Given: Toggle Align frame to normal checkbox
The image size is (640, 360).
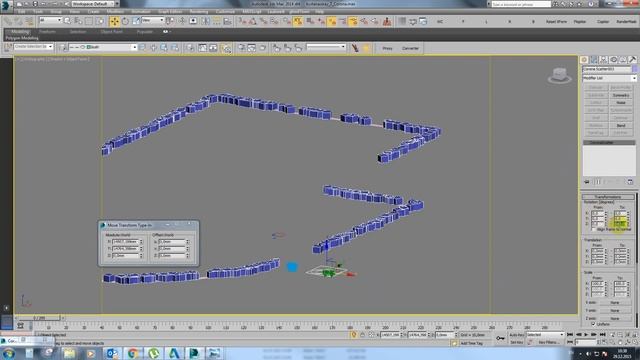Looking at the screenshot, I should tap(594, 230).
